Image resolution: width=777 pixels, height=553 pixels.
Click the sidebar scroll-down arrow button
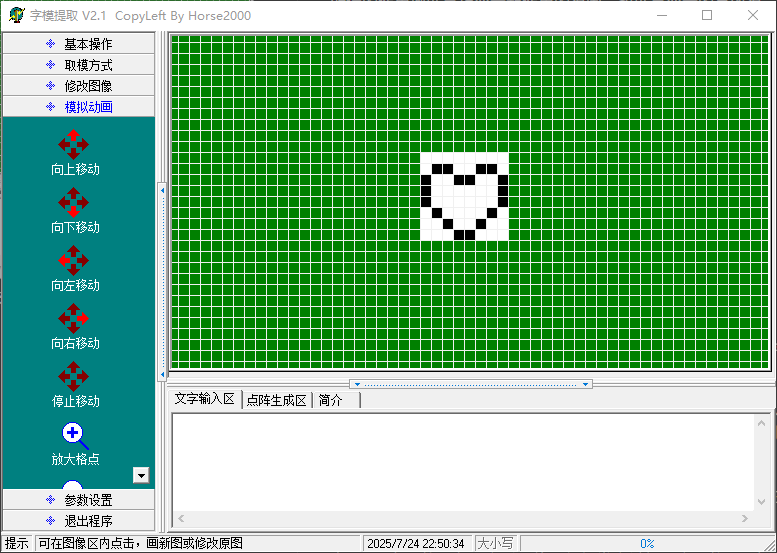pos(141,475)
